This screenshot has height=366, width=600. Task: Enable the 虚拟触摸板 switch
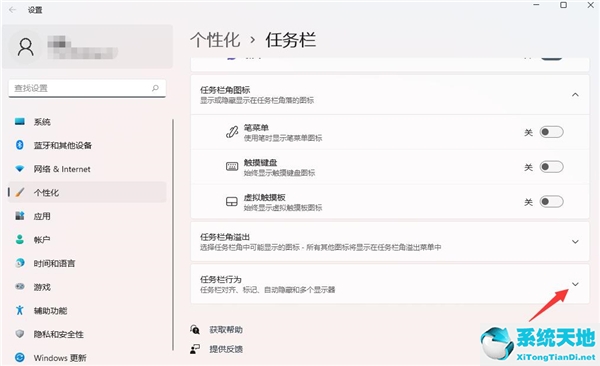tap(551, 201)
